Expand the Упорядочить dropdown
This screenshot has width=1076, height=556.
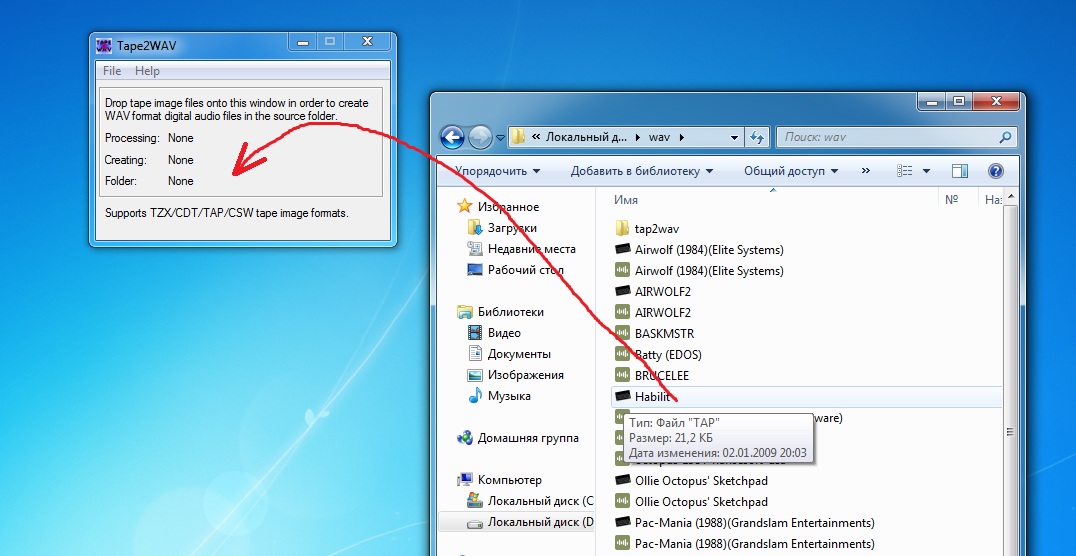(497, 171)
